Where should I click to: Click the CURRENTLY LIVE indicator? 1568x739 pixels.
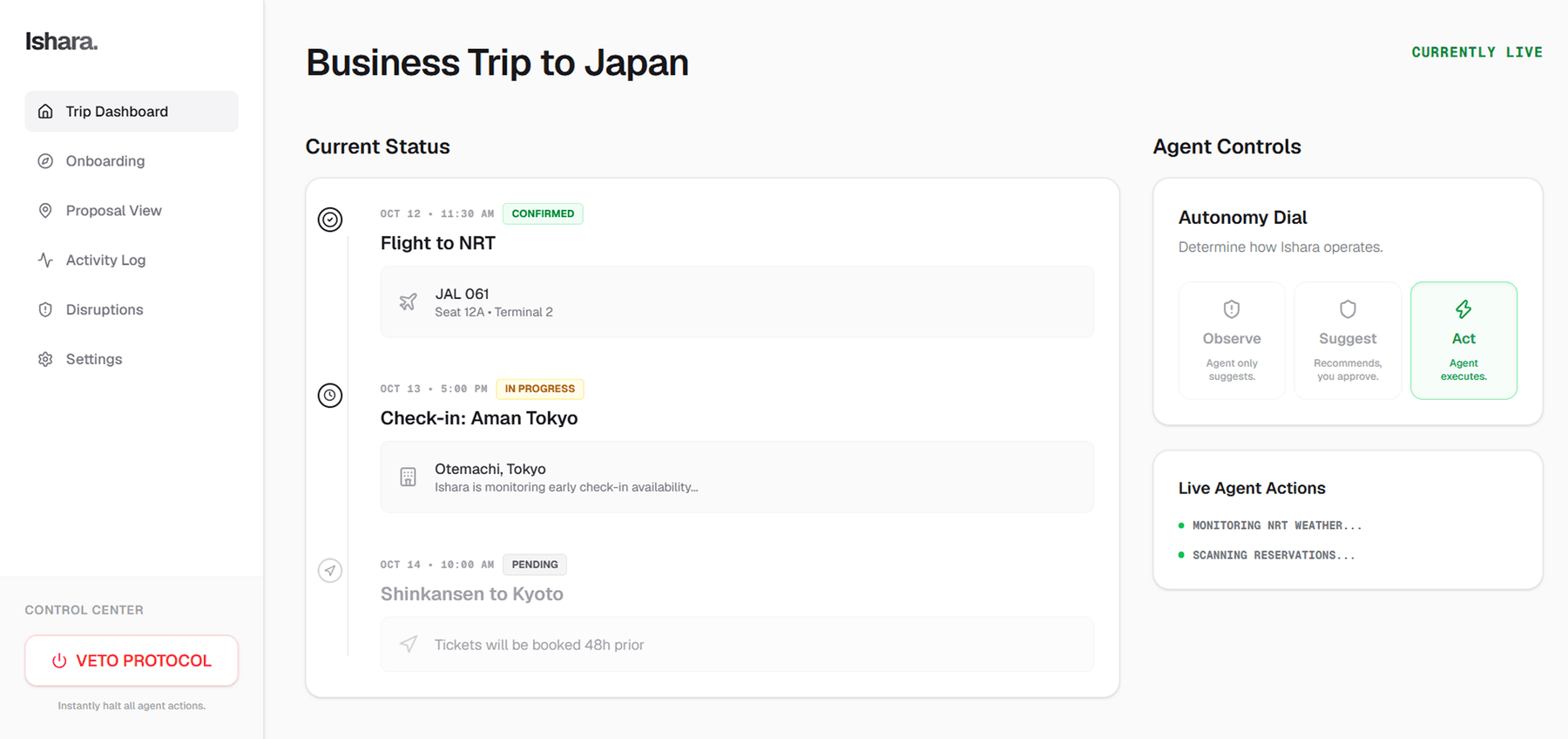tap(1477, 52)
